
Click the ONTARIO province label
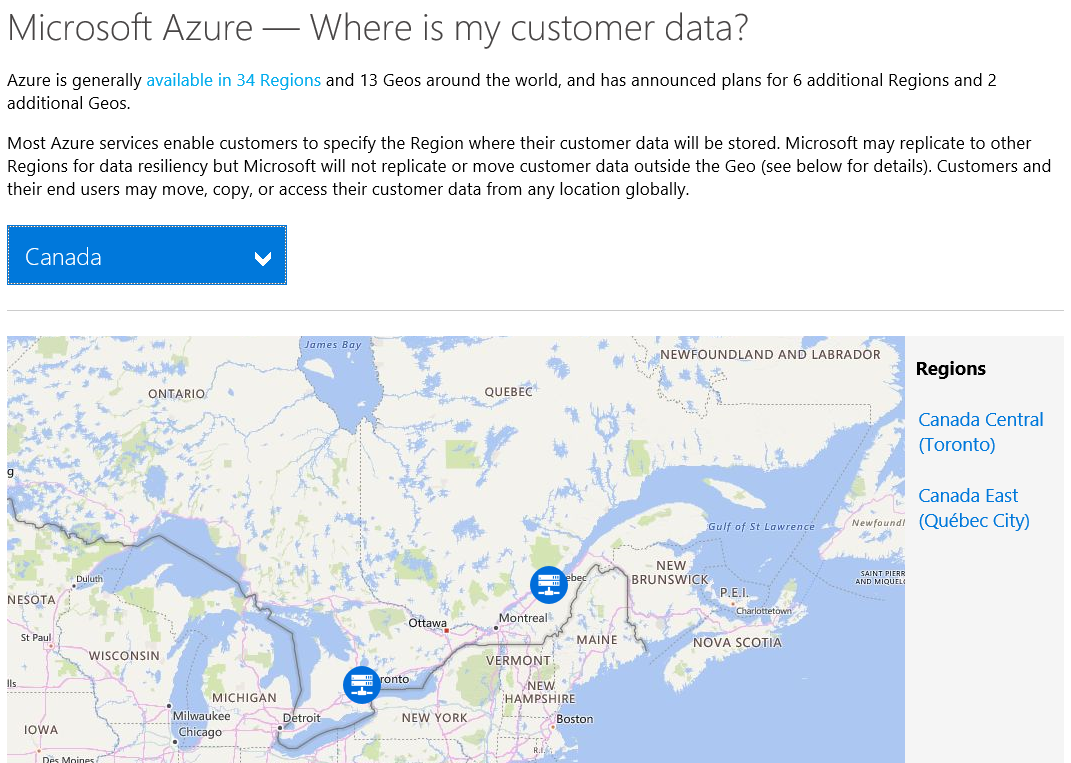176,393
